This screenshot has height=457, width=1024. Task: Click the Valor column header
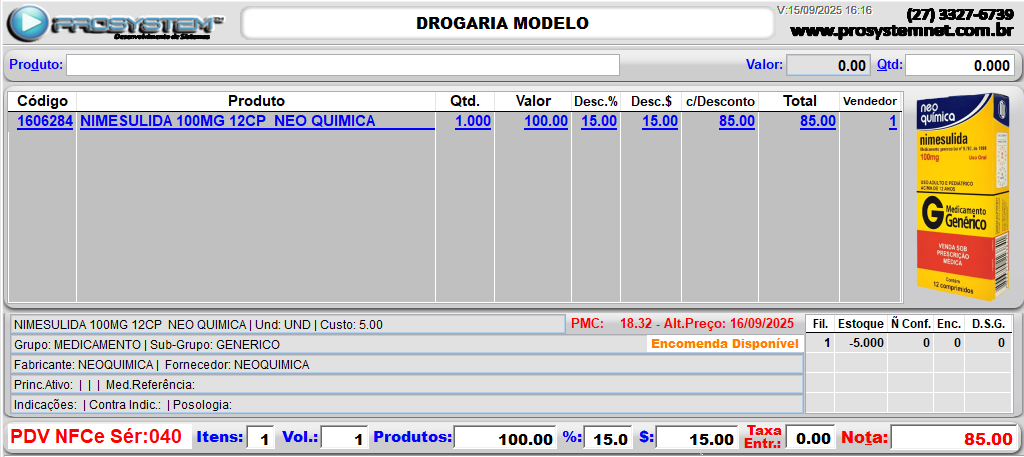pos(533,101)
